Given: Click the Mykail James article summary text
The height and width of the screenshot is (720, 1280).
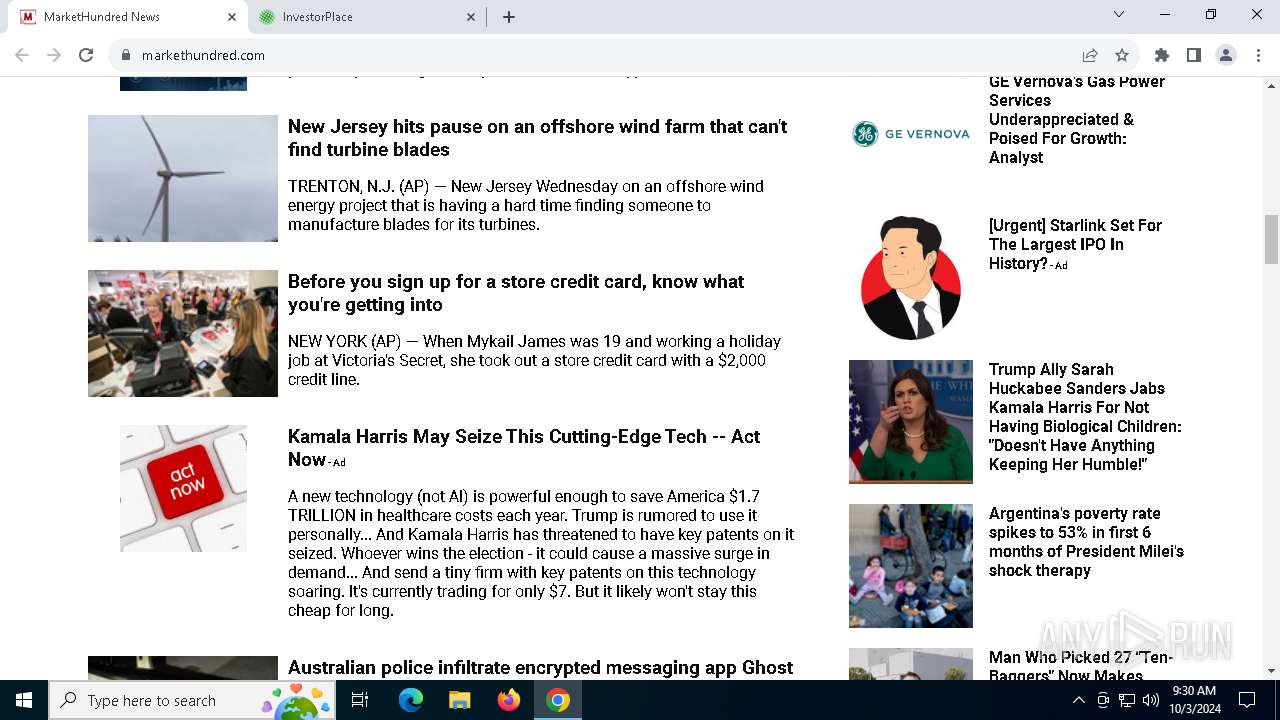Looking at the screenshot, I should point(535,360).
